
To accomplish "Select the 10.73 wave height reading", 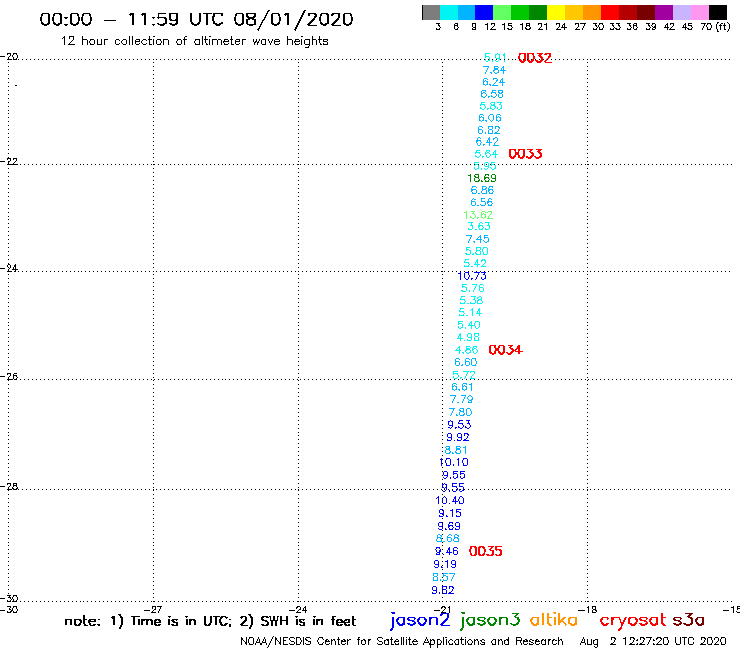I will [x=472, y=276].
